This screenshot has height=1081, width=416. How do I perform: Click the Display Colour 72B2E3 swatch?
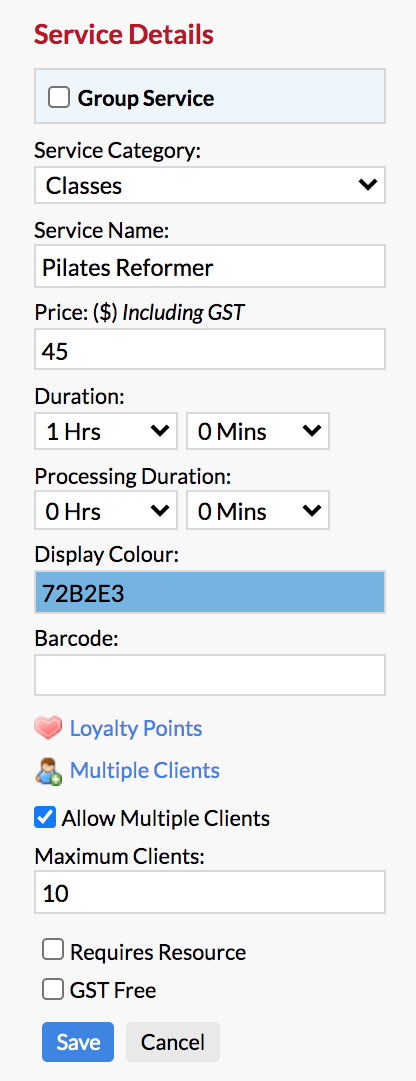(x=210, y=592)
